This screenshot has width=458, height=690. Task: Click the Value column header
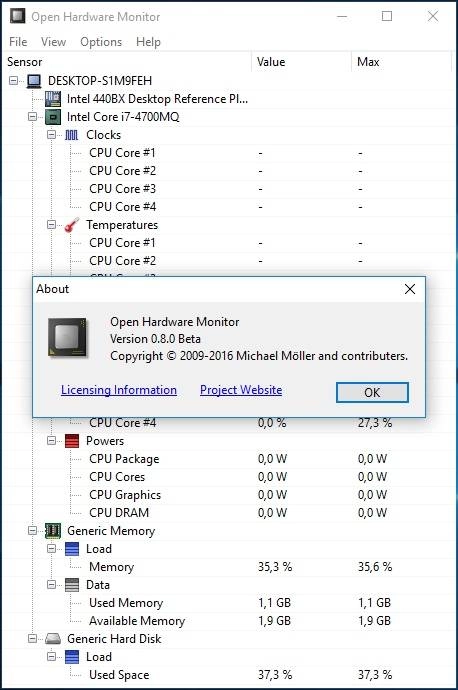(302, 62)
